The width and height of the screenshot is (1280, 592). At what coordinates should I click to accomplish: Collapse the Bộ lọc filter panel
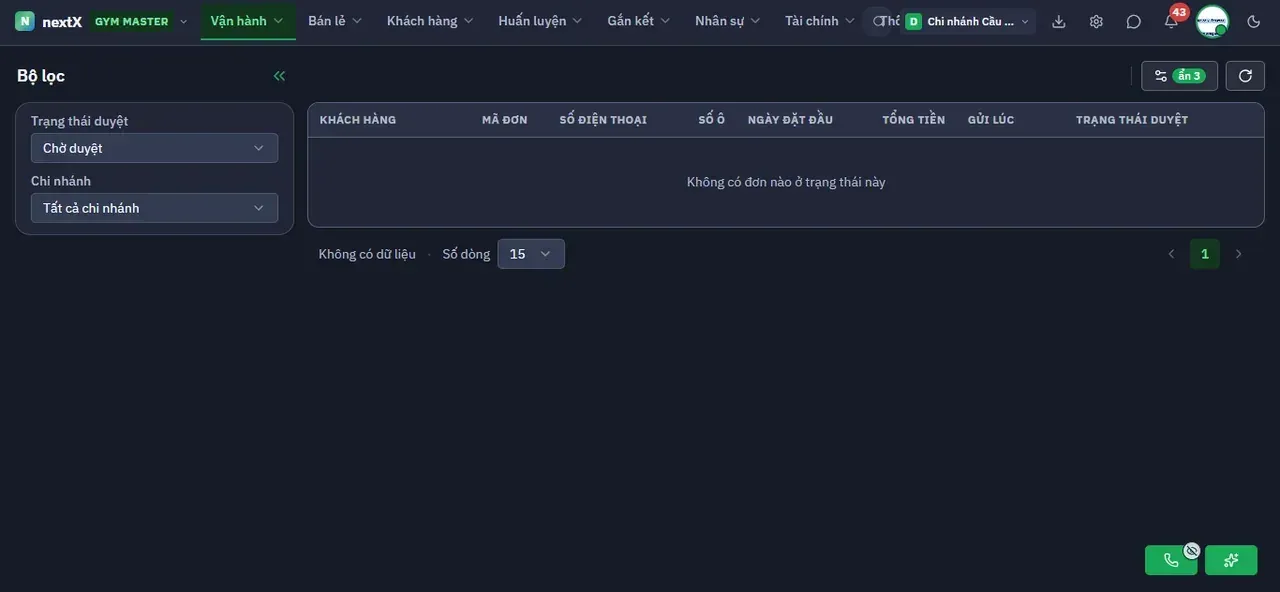pyautogui.click(x=279, y=76)
